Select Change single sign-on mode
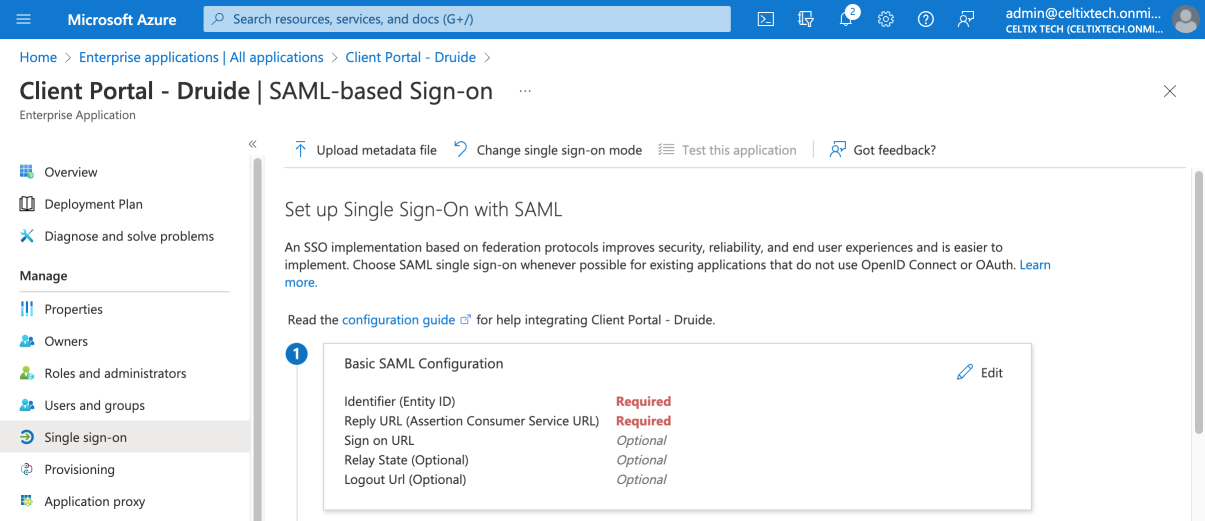 [547, 150]
